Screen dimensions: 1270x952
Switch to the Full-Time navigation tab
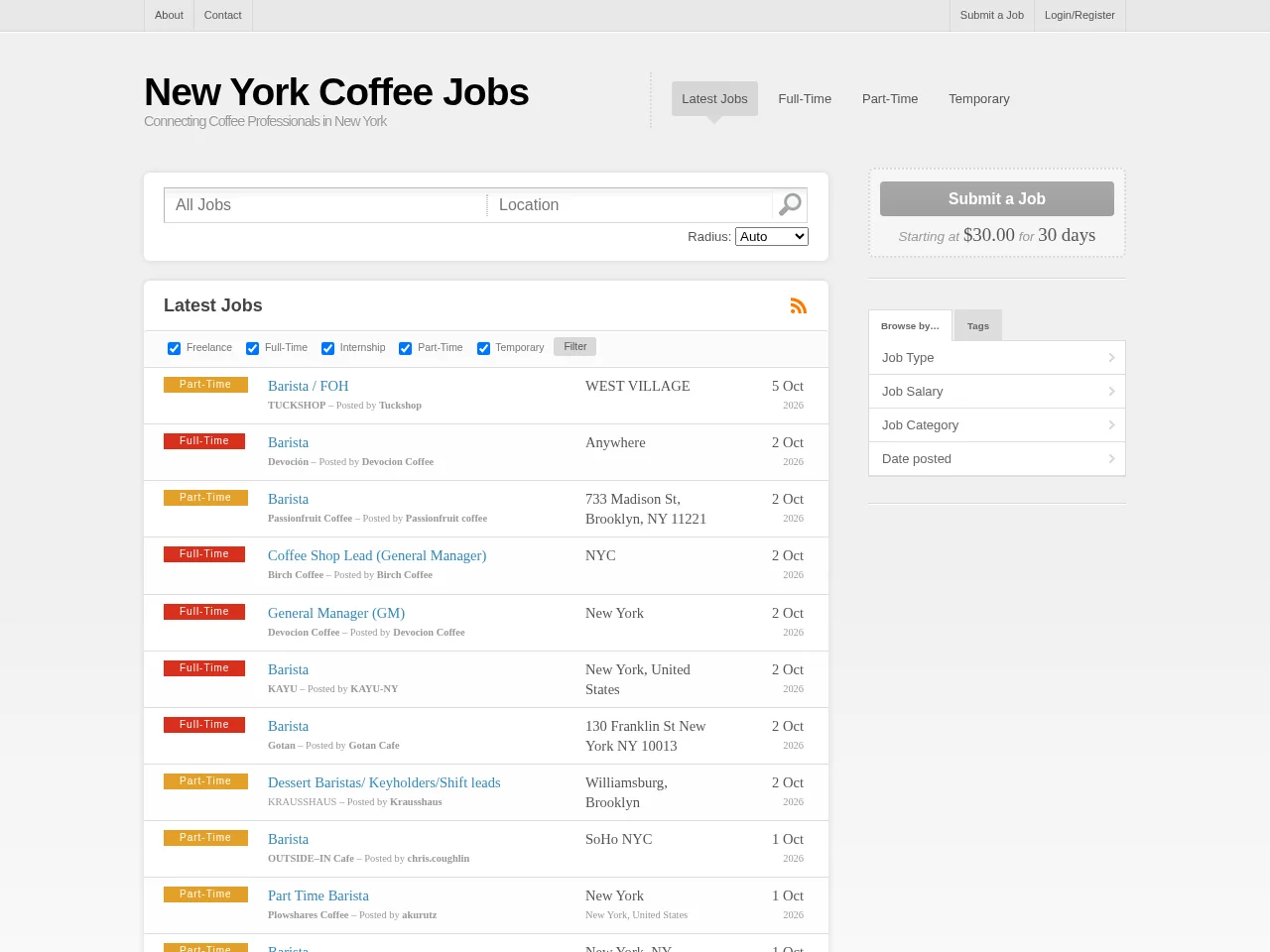coord(805,98)
